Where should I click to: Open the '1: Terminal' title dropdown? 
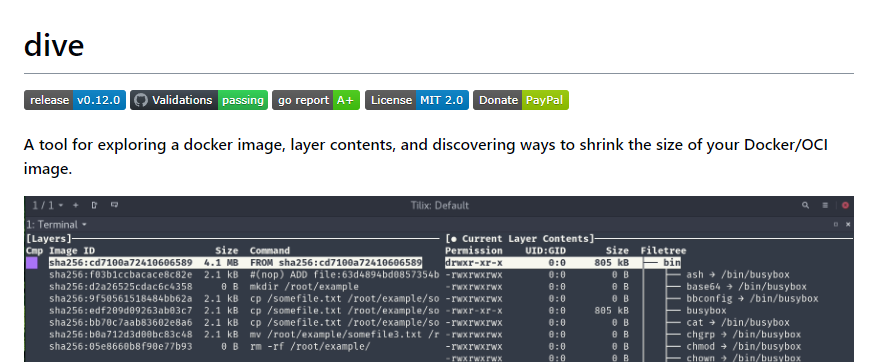pyautogui.click(x=56, y=224)
